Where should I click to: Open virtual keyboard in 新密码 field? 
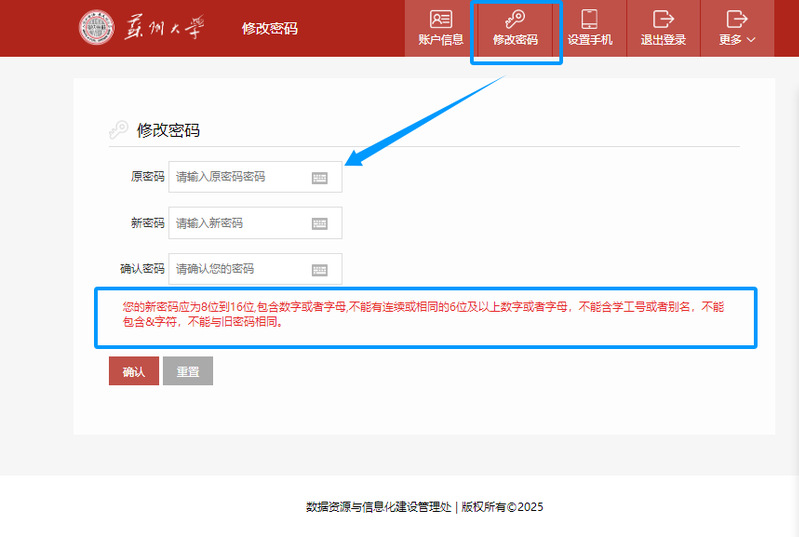tap(319, 224)
